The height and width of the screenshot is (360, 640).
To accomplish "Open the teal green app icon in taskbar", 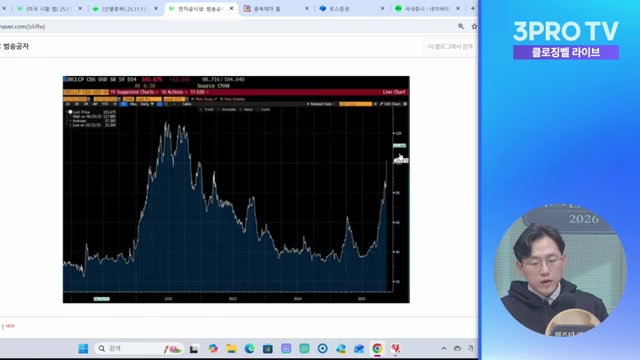I will click(x=304, y=349).
